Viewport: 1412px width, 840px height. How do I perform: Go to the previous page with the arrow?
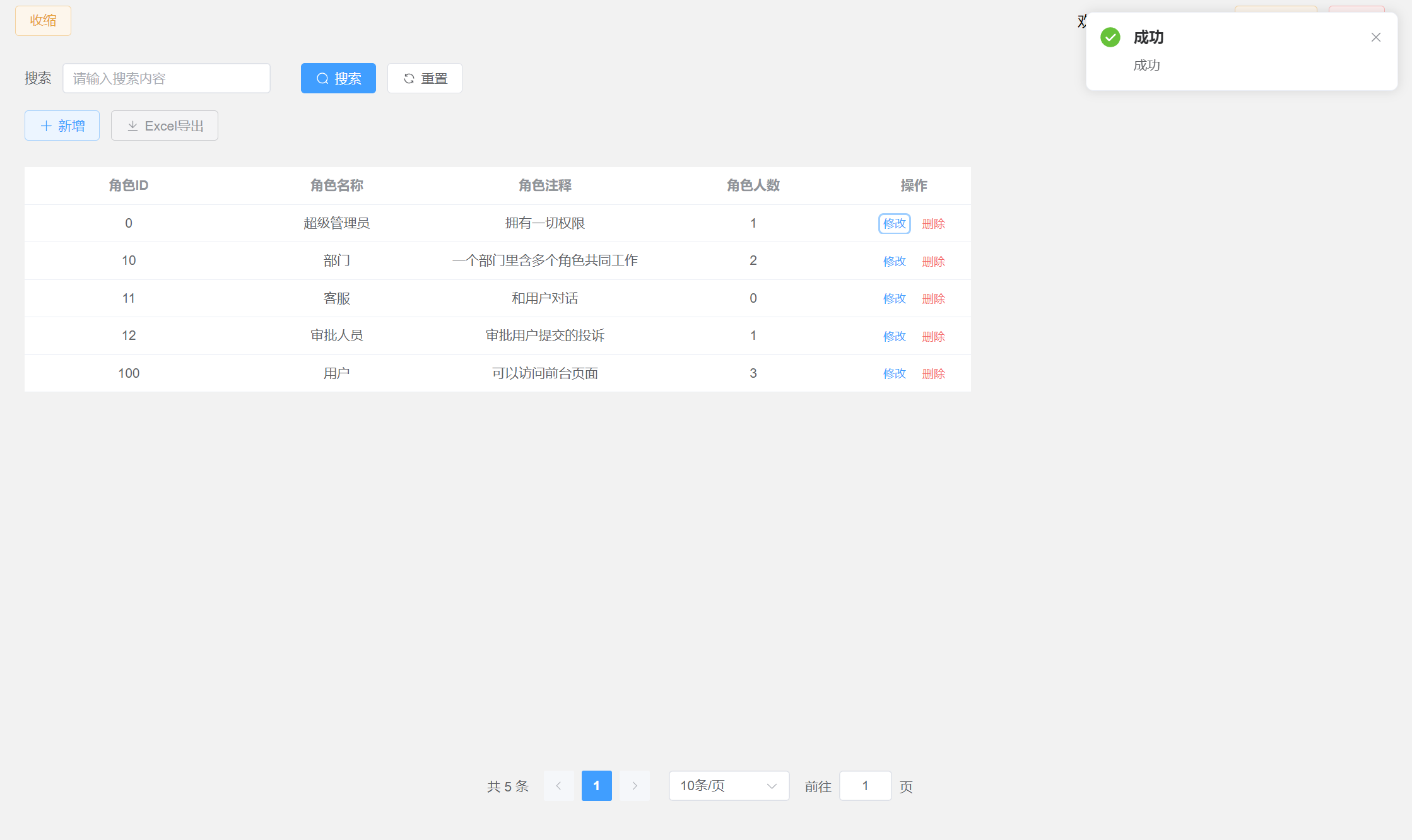pos(558,786)
